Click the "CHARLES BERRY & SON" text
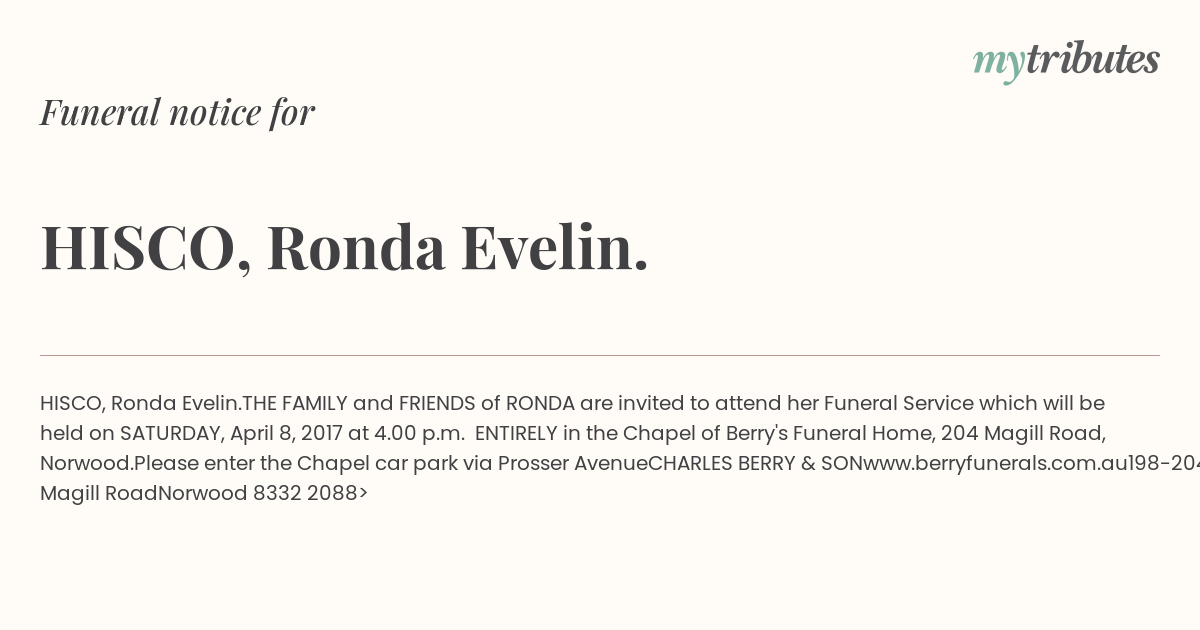Image resolution: width=1200 pixels, height=630 pixels. pos(755,463)
